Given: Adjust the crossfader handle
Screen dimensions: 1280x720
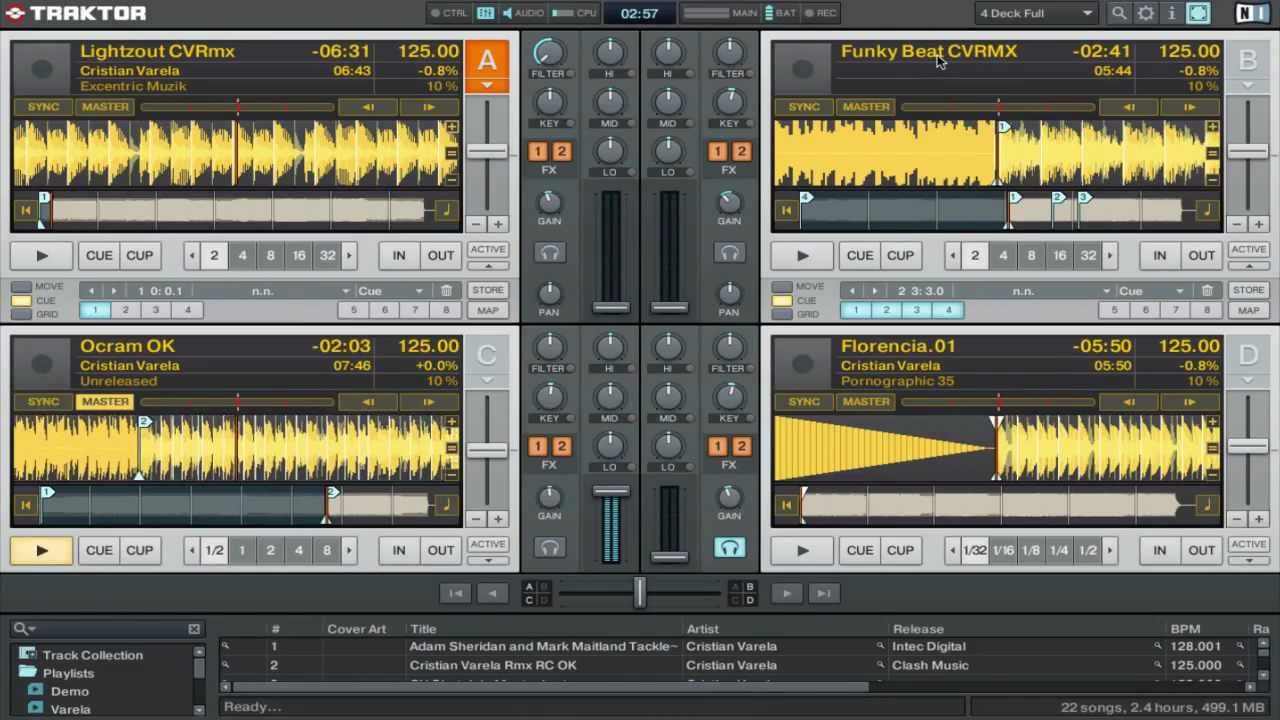Looking at the screenshot, I should [639, 592].
